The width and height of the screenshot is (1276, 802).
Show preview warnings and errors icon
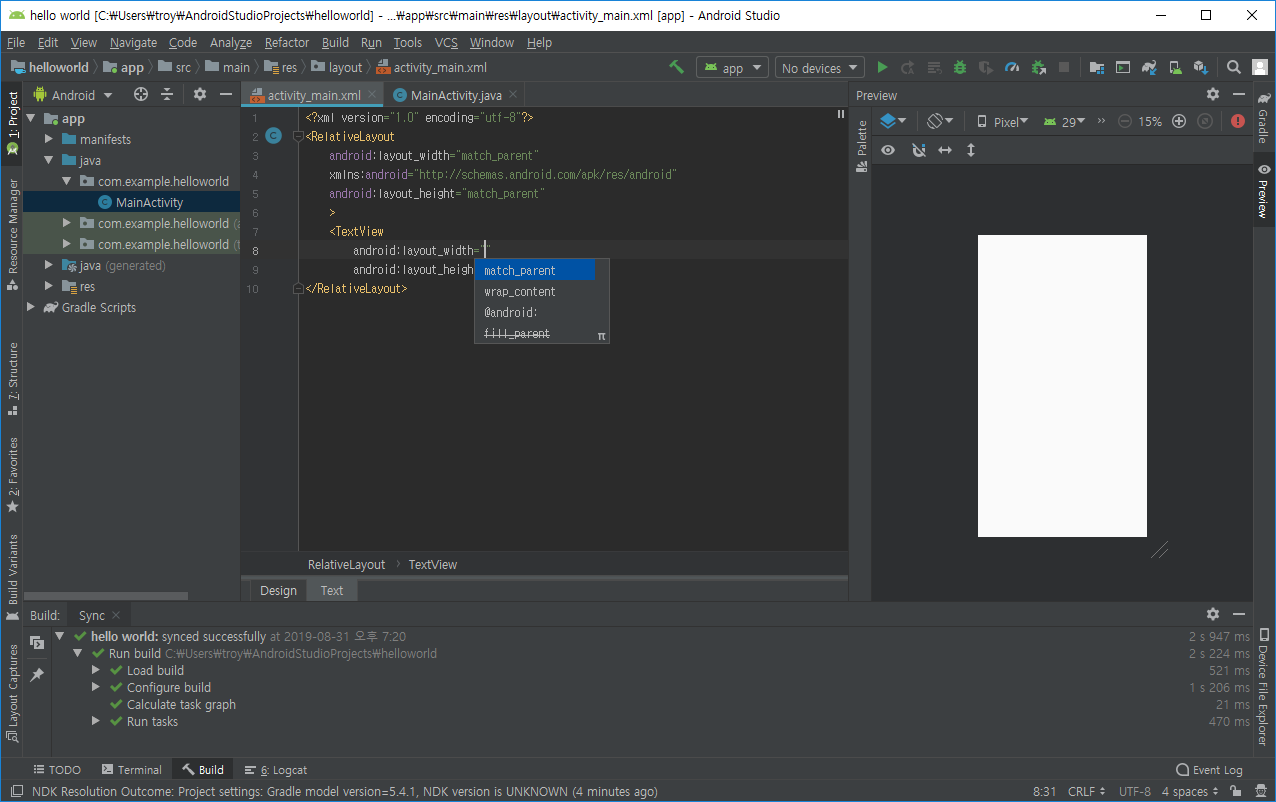(x=1238, y=121)
